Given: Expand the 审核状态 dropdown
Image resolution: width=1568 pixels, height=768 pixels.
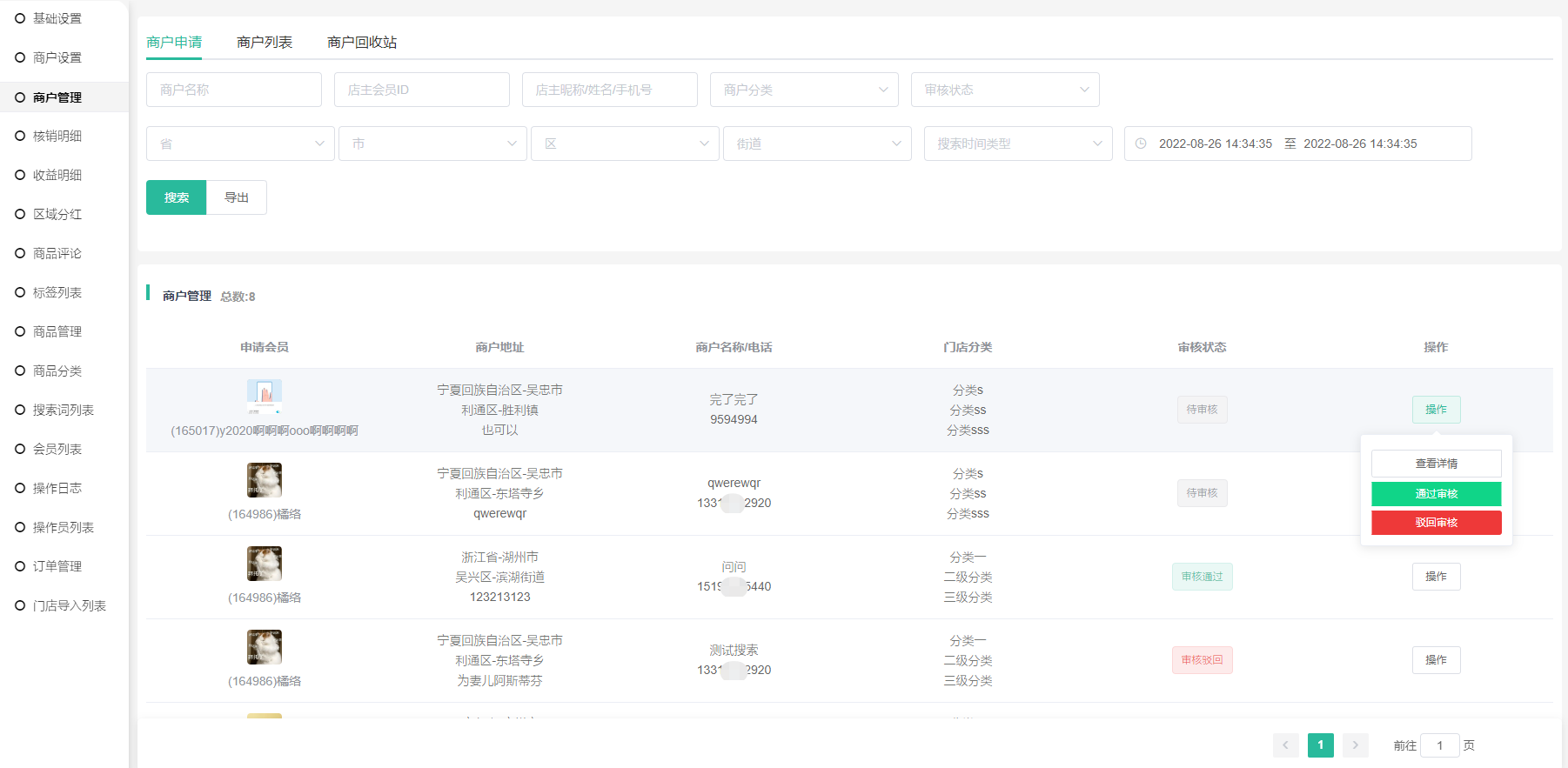Looking at the screenshot, I should tap(1005, 90).
